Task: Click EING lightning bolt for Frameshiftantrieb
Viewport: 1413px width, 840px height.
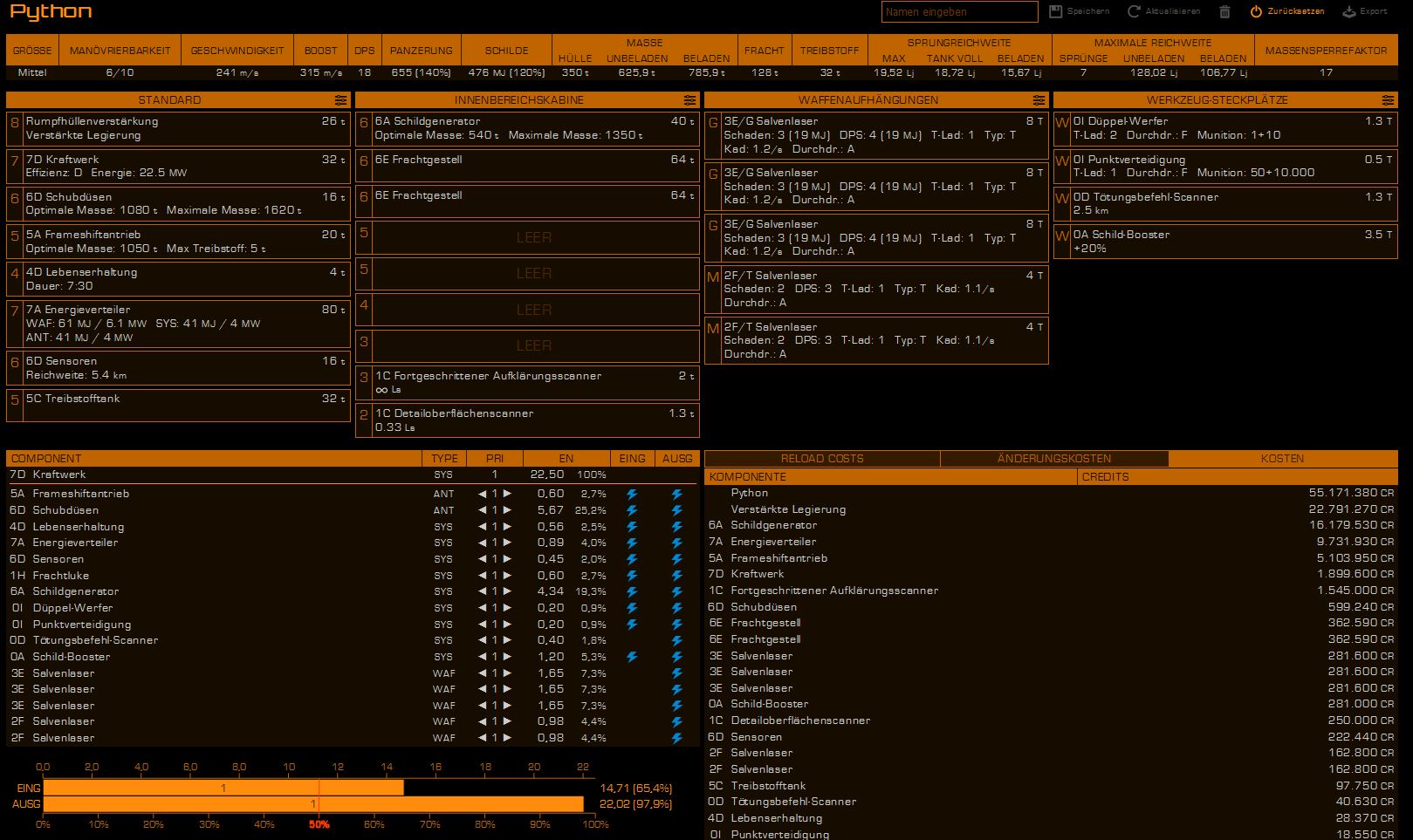Action: [x=632, y=495]
